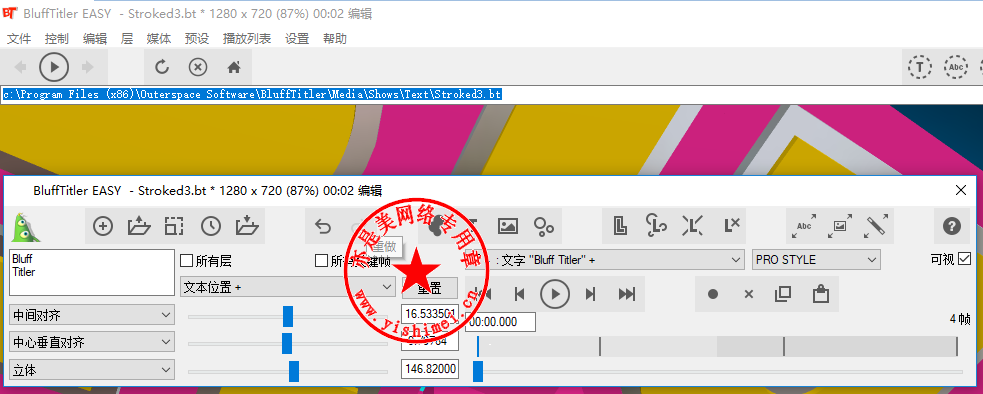Click the clipboard paste key icon
983x394 pixels.
pos(819,294)
